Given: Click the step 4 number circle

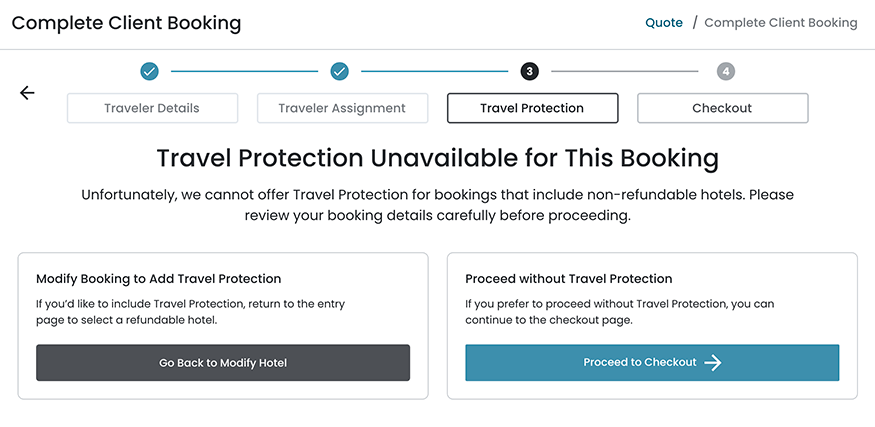Looking at the screenshot, I should click(726, 71).
